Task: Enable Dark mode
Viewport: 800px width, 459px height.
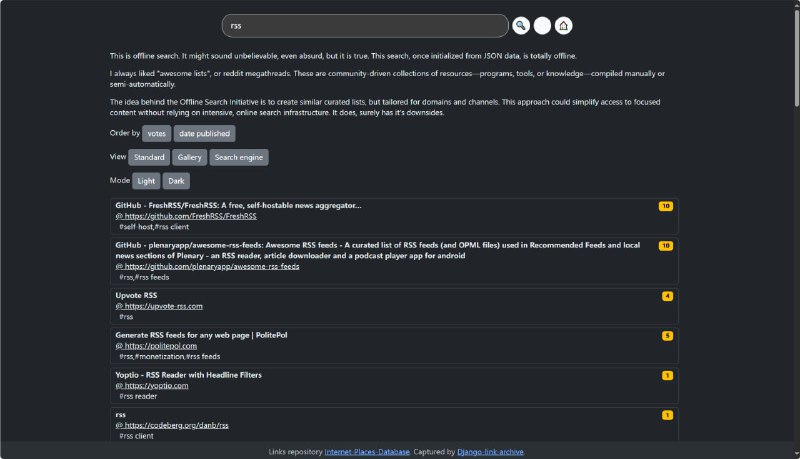Action: (x=176, y=181)
